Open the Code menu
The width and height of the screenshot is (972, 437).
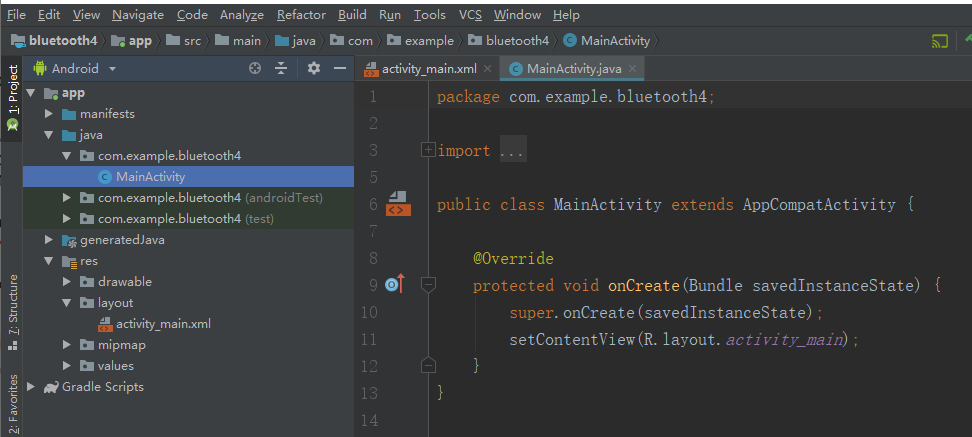[192, 14]
